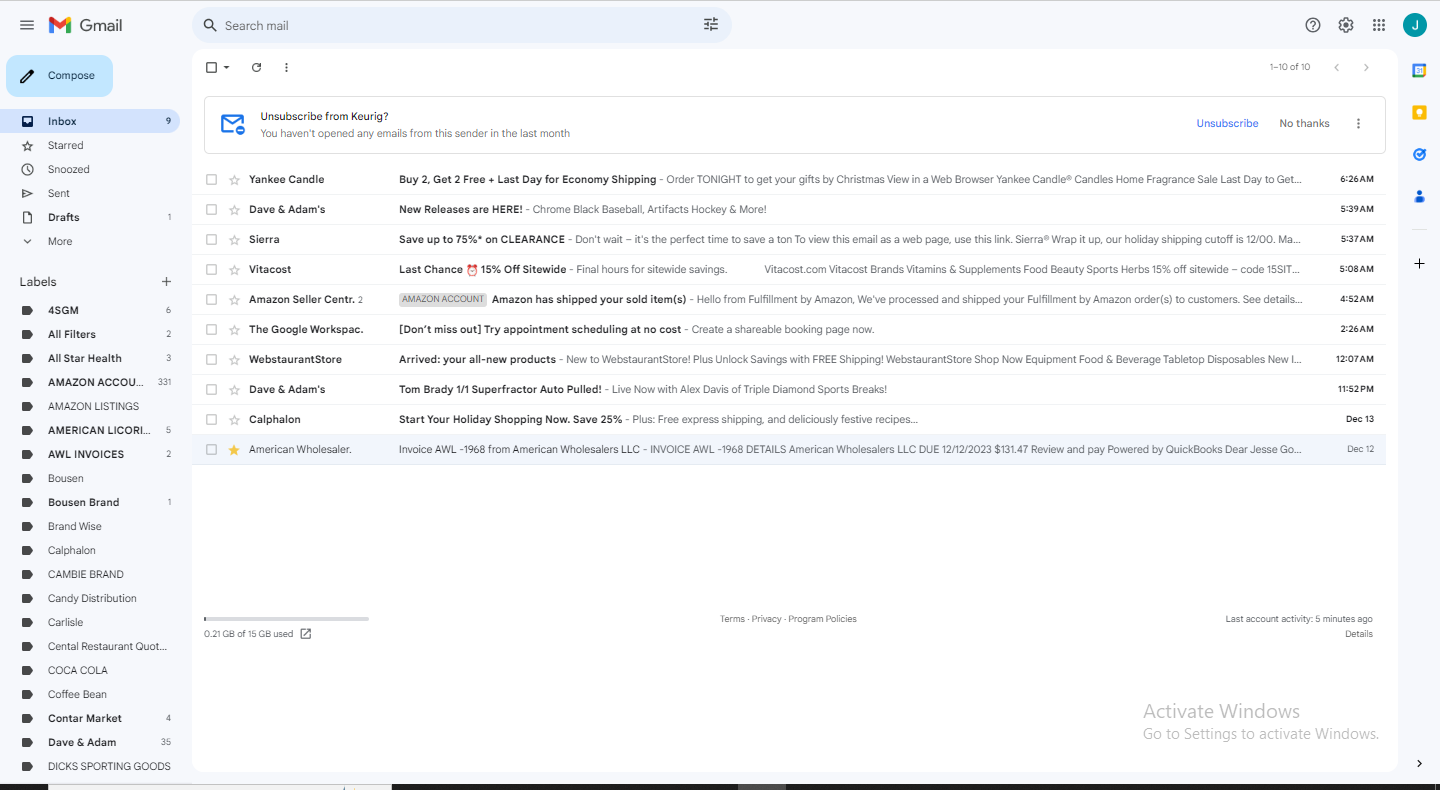The height and width of the screenshot is (790, 1440).
Task: Open the Google apps grid
Action: coord(1379,25)
